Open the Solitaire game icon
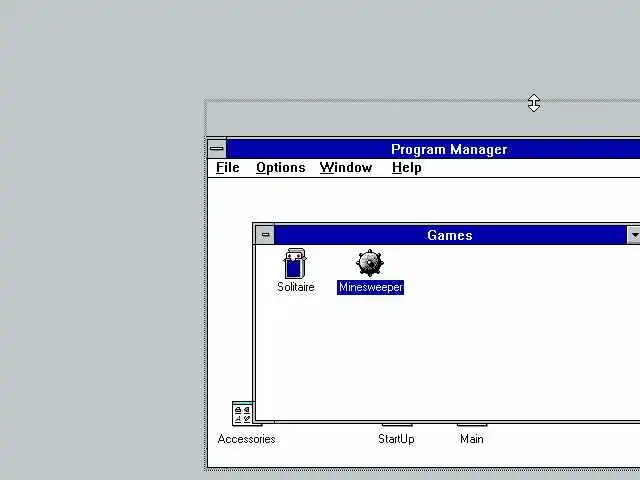 295,263
